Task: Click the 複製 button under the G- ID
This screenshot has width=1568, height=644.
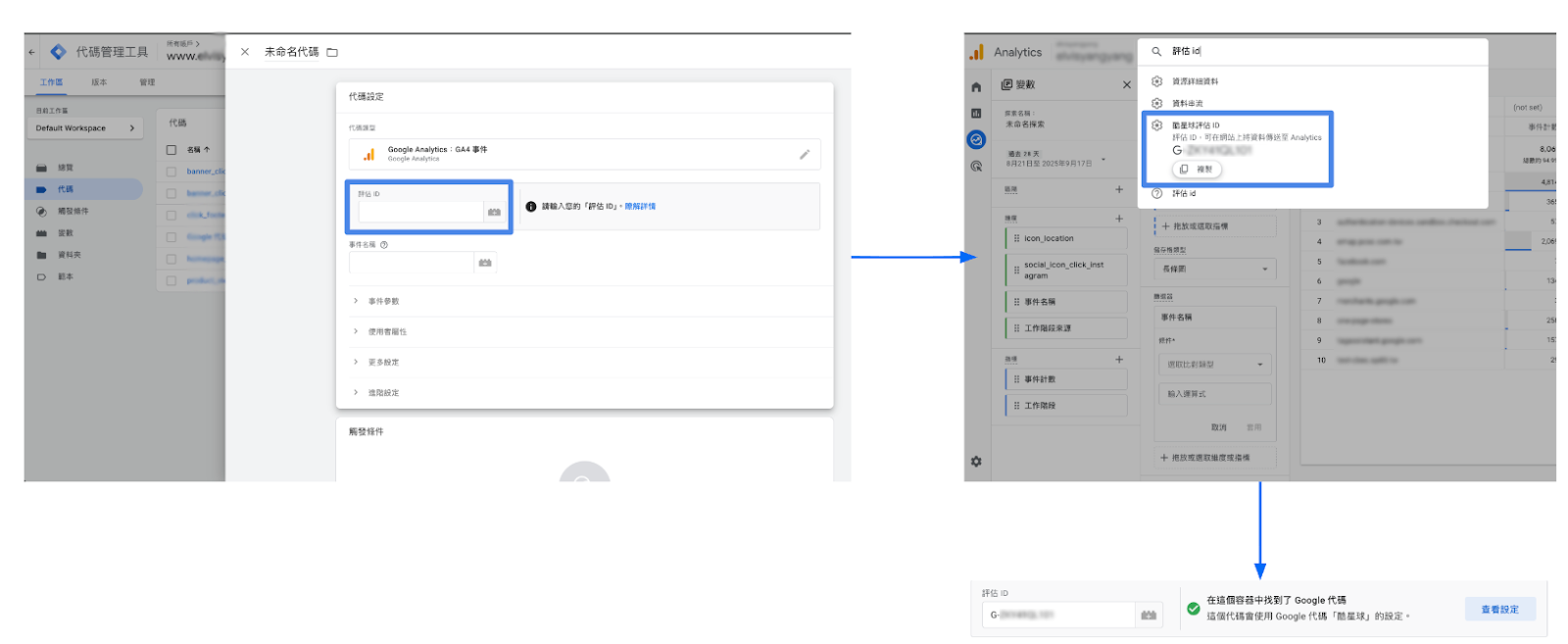Action: (x=1198, y=170)
